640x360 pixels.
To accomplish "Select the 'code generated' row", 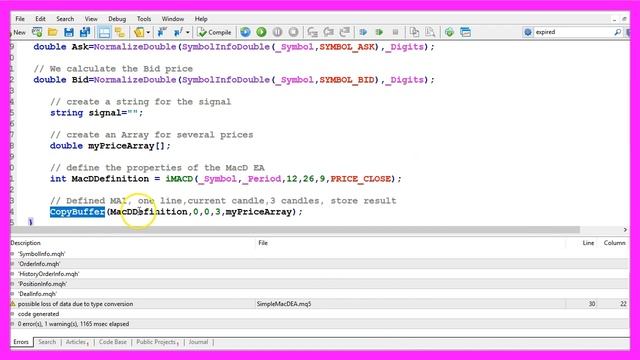I will 320,314.
